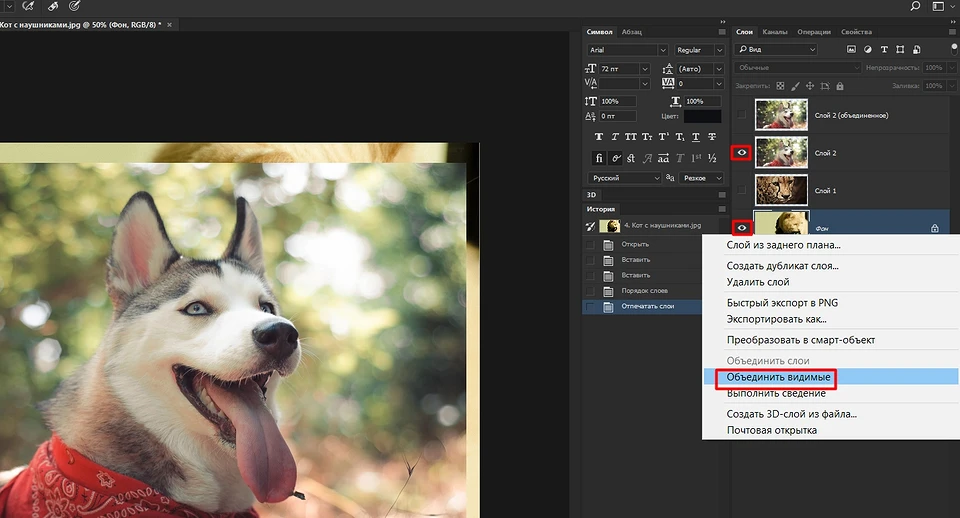The height and width of the screenshot is (518, 960).
Task: Click the pixel layer filter icon
Action: pos(851,49)
